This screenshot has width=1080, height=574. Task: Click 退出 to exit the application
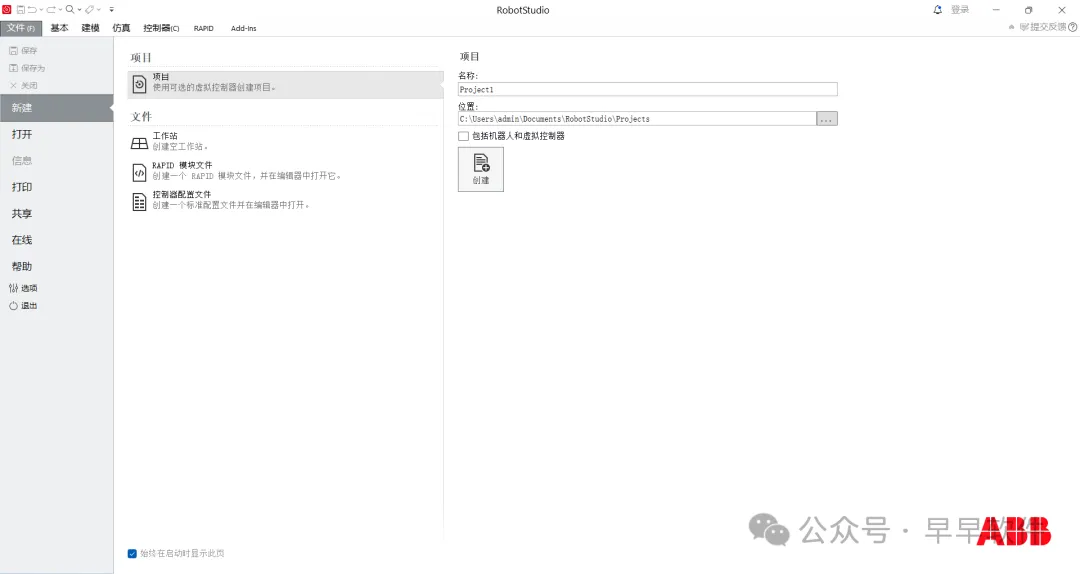(23, 306)
